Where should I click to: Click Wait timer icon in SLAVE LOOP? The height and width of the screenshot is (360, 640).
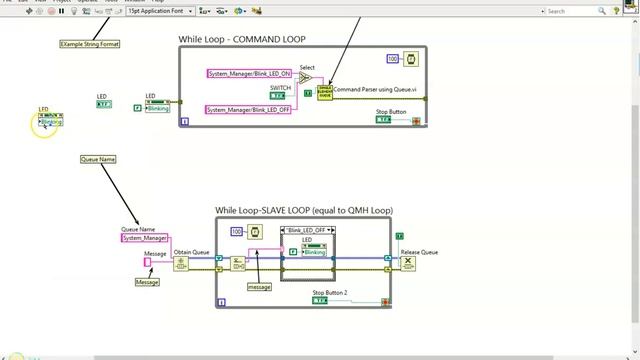(x=255, y=232)
